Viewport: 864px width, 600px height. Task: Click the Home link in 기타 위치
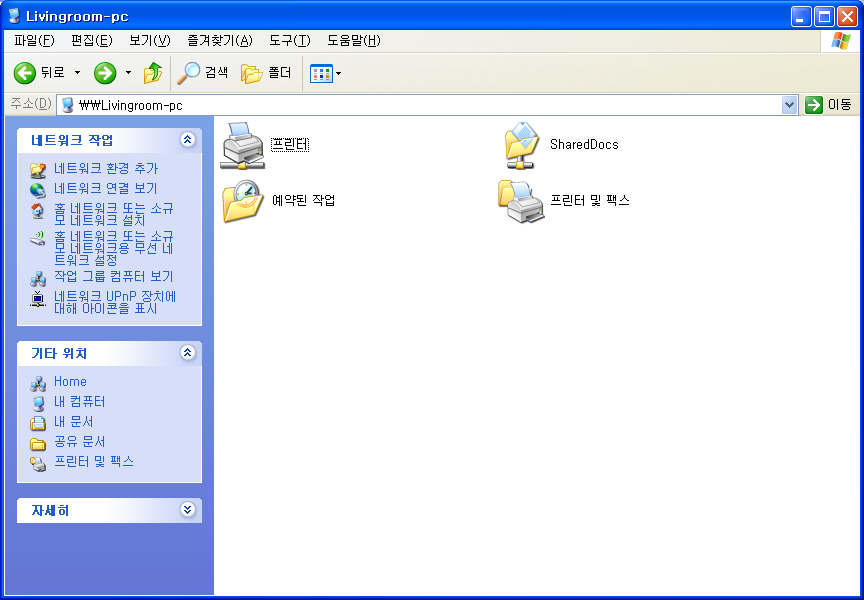70,381
